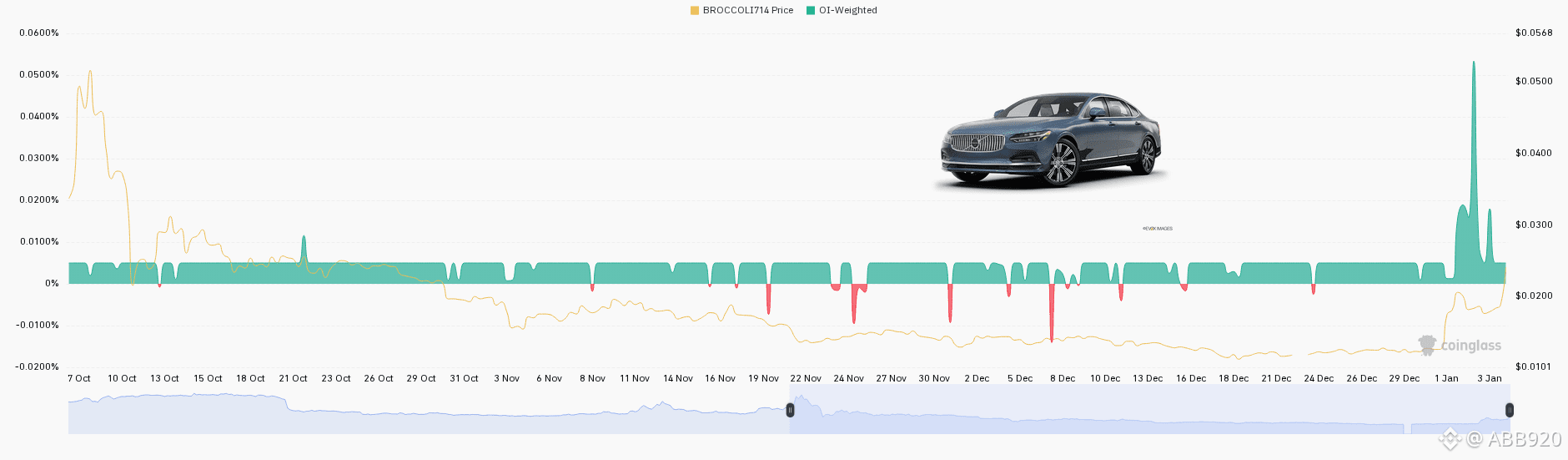Grab the left range slider handle
Viewport: 1568px width, 460px height.
790,410
